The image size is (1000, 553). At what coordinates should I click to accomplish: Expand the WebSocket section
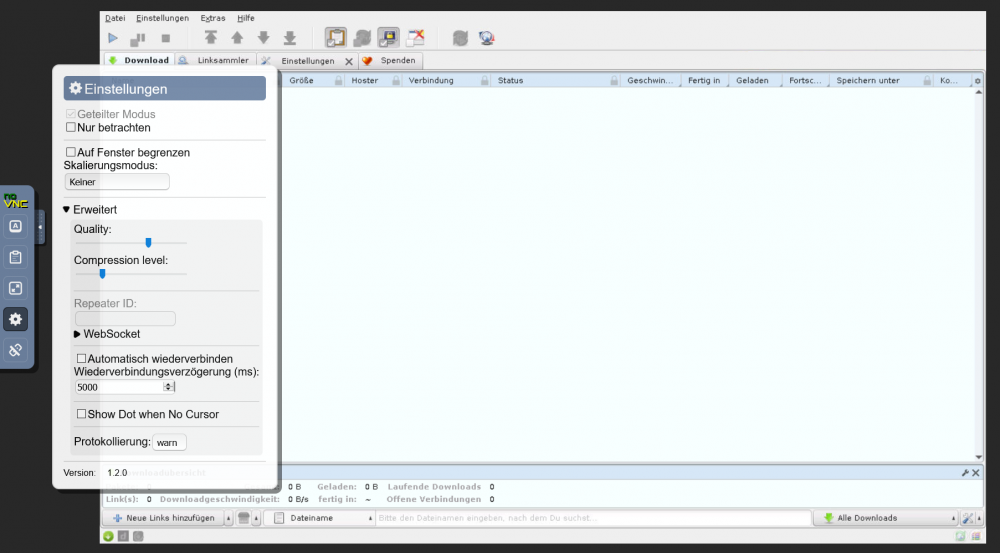pyautogui.click(x=107, y=334)
